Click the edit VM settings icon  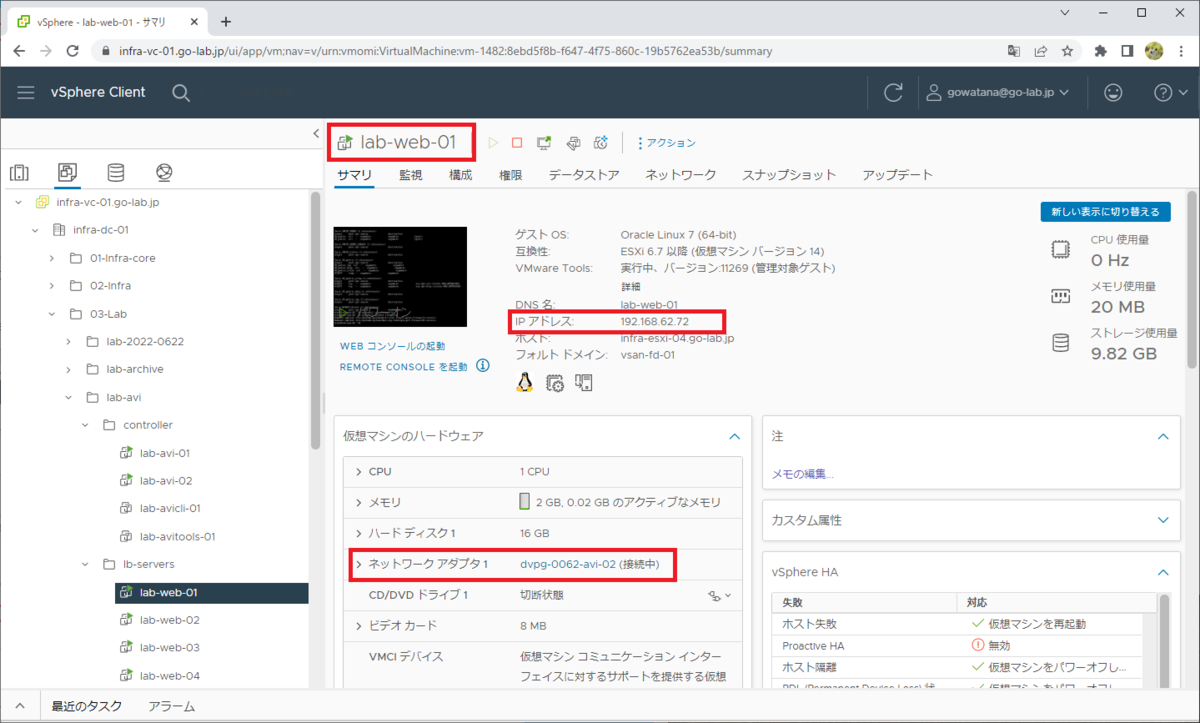click(x=573, y=143)
